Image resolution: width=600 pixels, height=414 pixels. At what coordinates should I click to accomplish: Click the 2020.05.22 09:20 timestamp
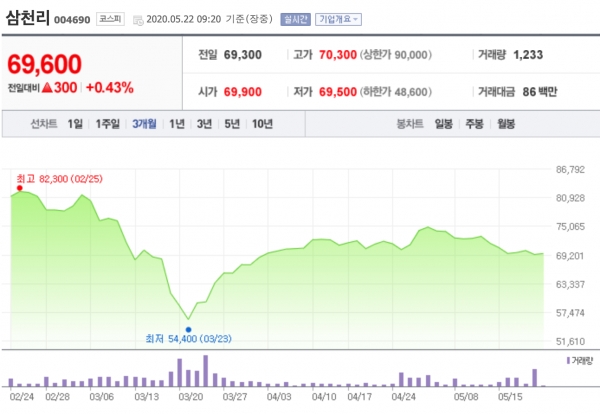(184, 19)
